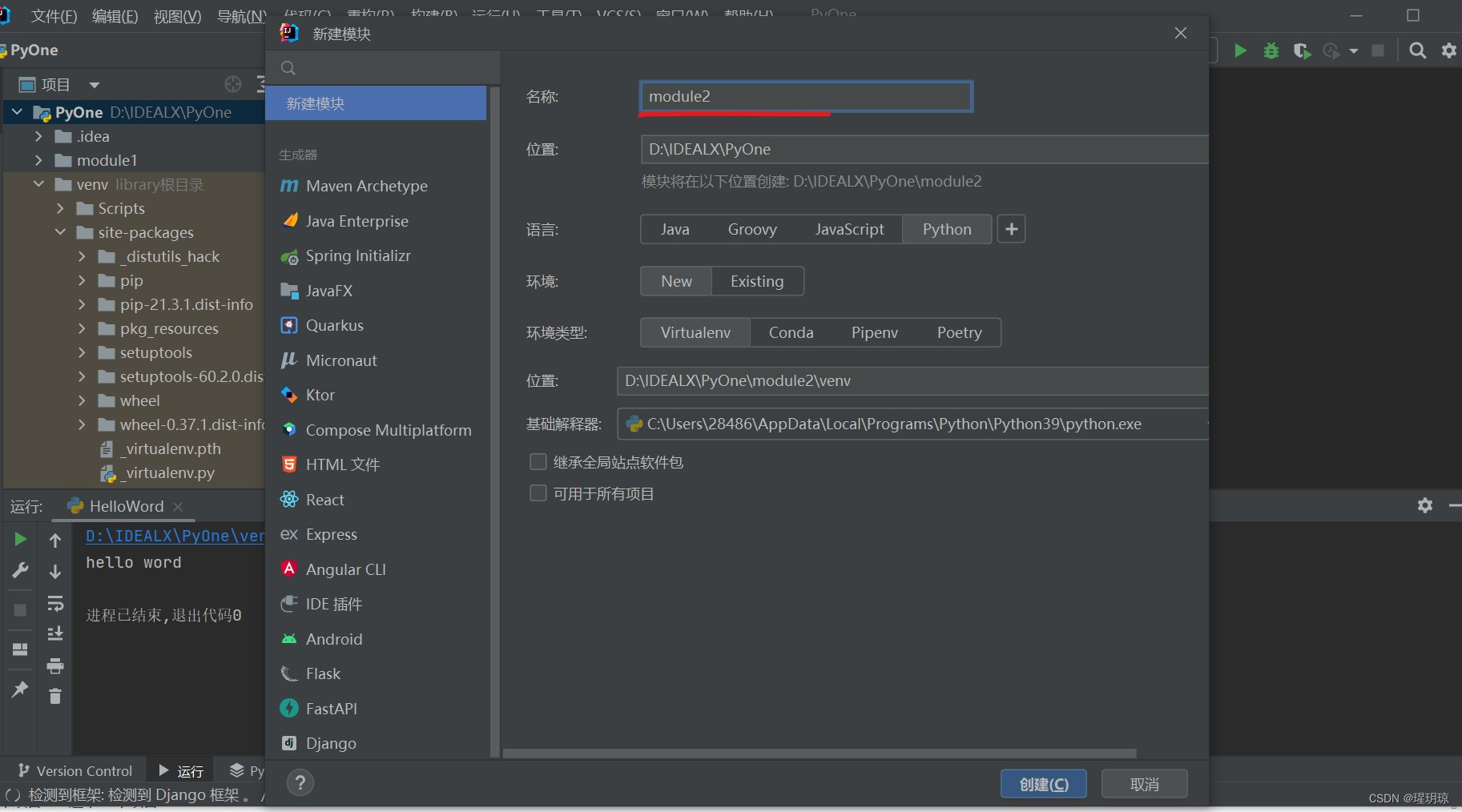
Task: Switch to Version Control tab
Action: coord(75,770)
